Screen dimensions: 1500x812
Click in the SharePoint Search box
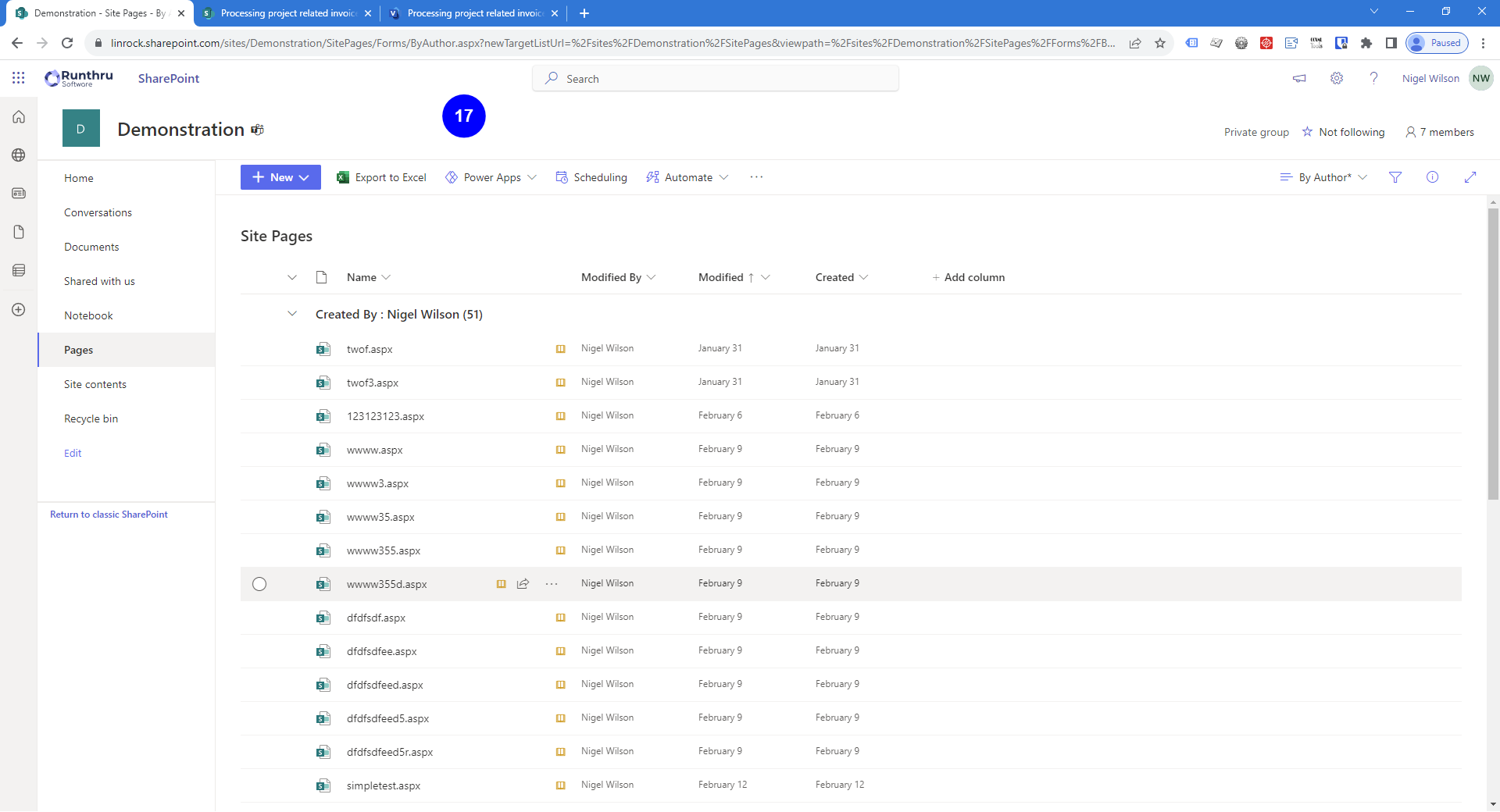(x=715, y=79)
